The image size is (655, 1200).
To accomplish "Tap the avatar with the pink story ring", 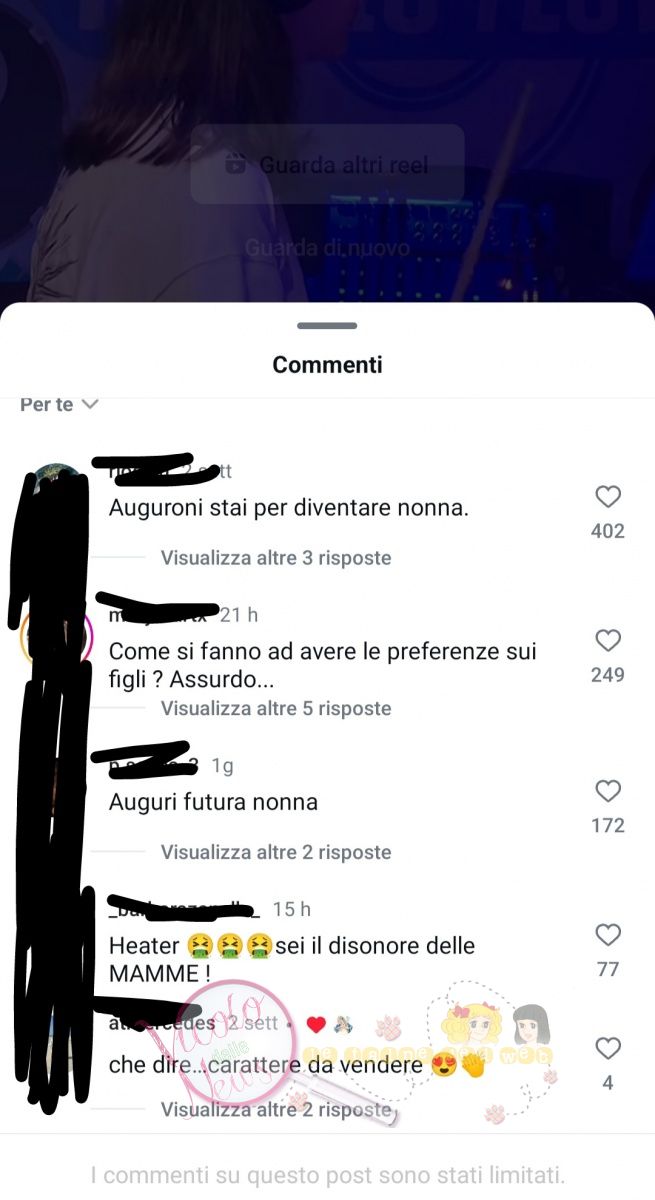I will coord(57,639).
